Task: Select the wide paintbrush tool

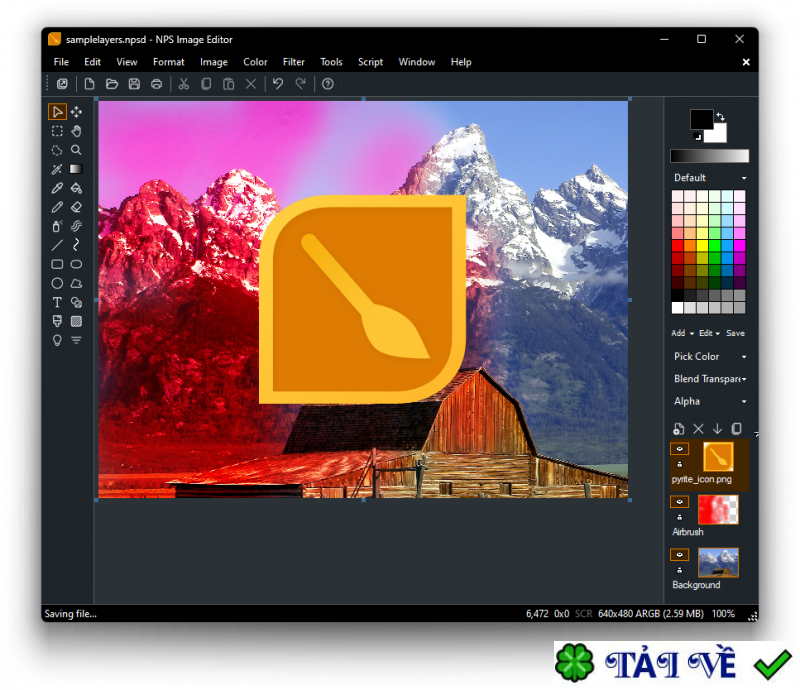Action: [57, 321]
